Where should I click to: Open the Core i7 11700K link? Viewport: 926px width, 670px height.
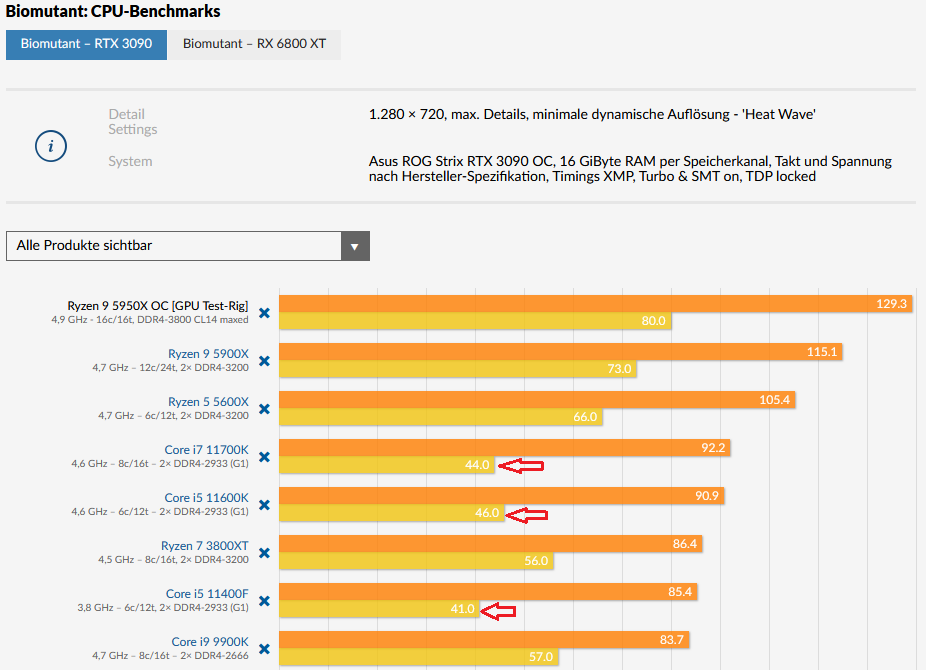pos(207,449)
